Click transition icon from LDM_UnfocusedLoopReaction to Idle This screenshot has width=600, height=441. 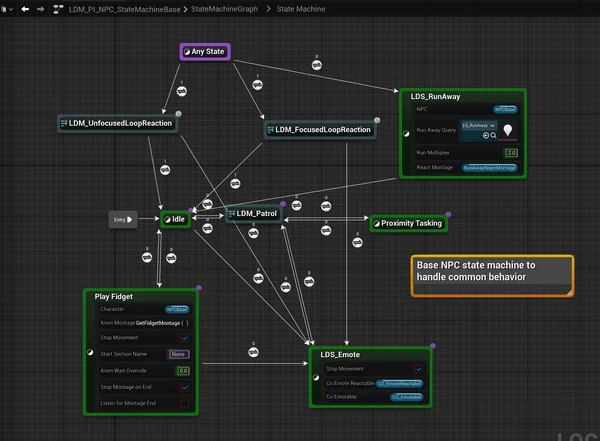[x=165, y=170]
